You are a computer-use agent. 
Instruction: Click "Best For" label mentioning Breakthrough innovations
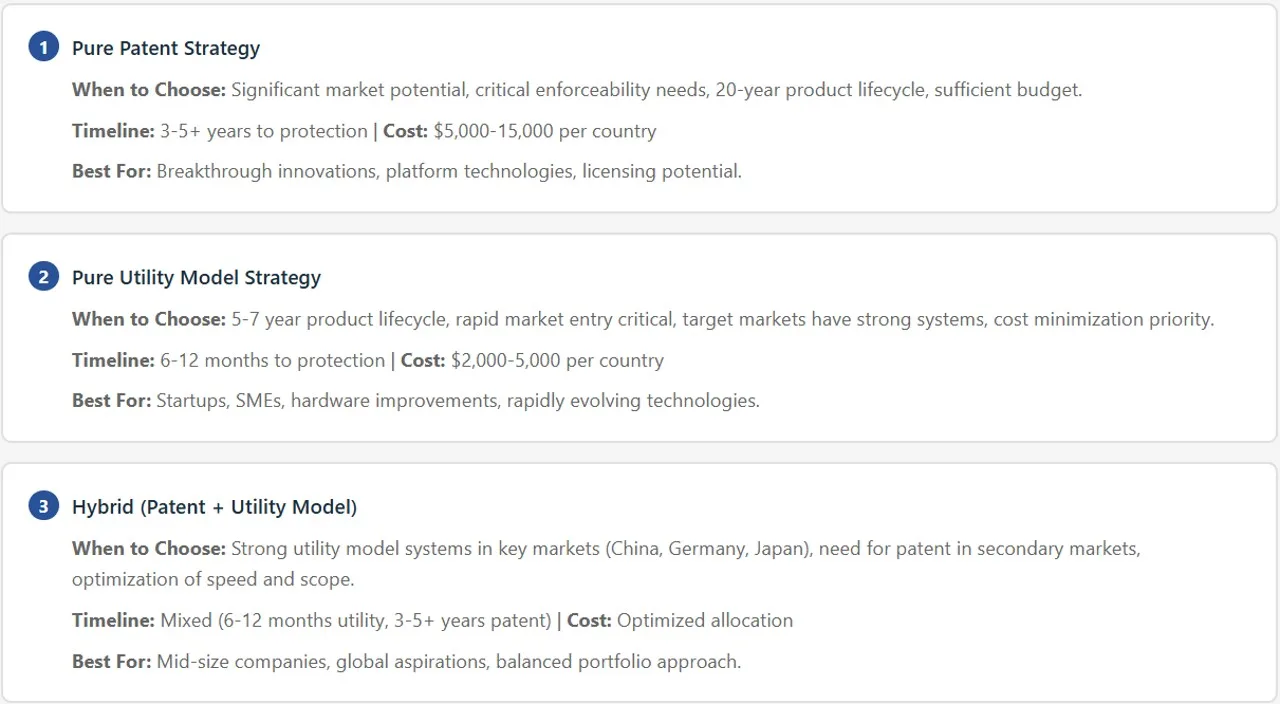point(111,171)
